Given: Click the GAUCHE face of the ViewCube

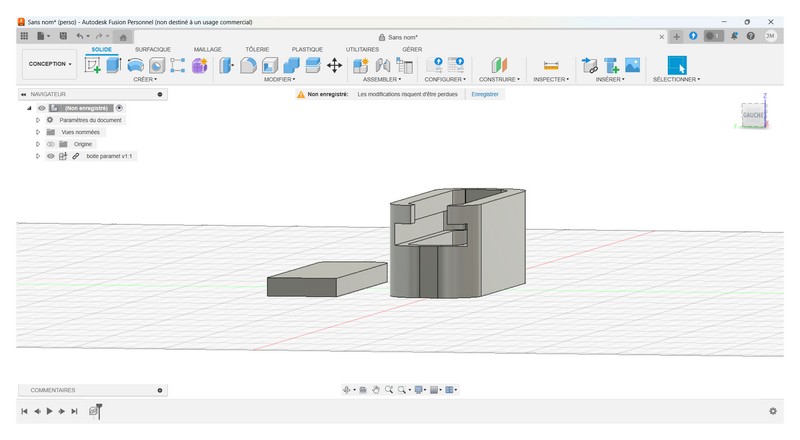Looking at the screenshot, I should click(x=752, y=115).
